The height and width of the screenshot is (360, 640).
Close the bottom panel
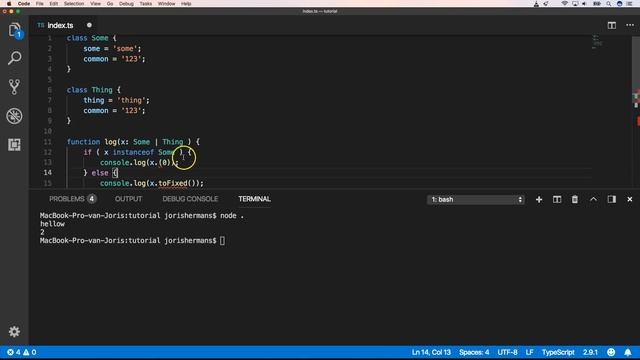coord(629,199)
